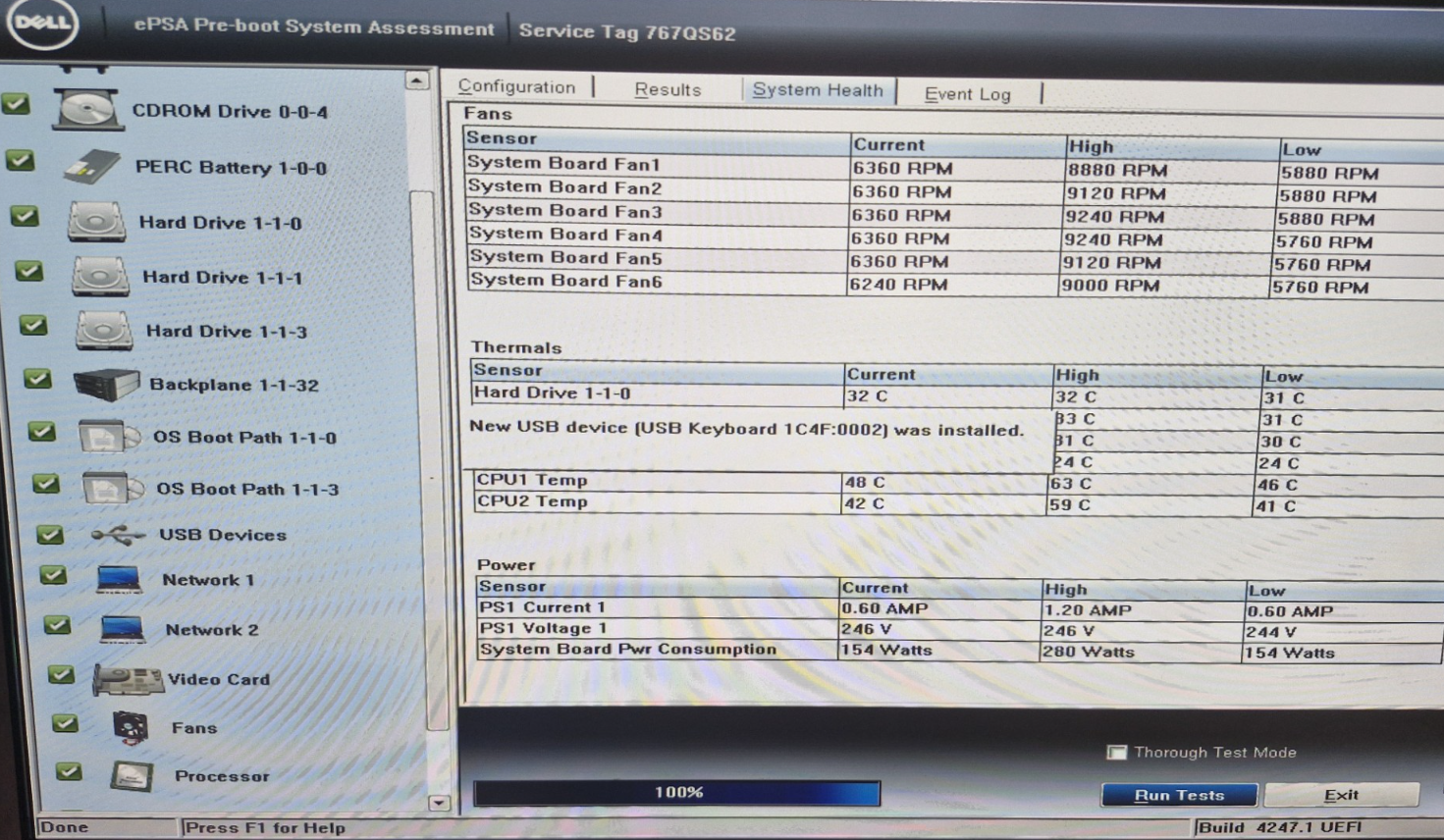Uncheck the USB Devices checkbox
Image resolution: width=1444 pixels, height=840 pixels.
49,534
